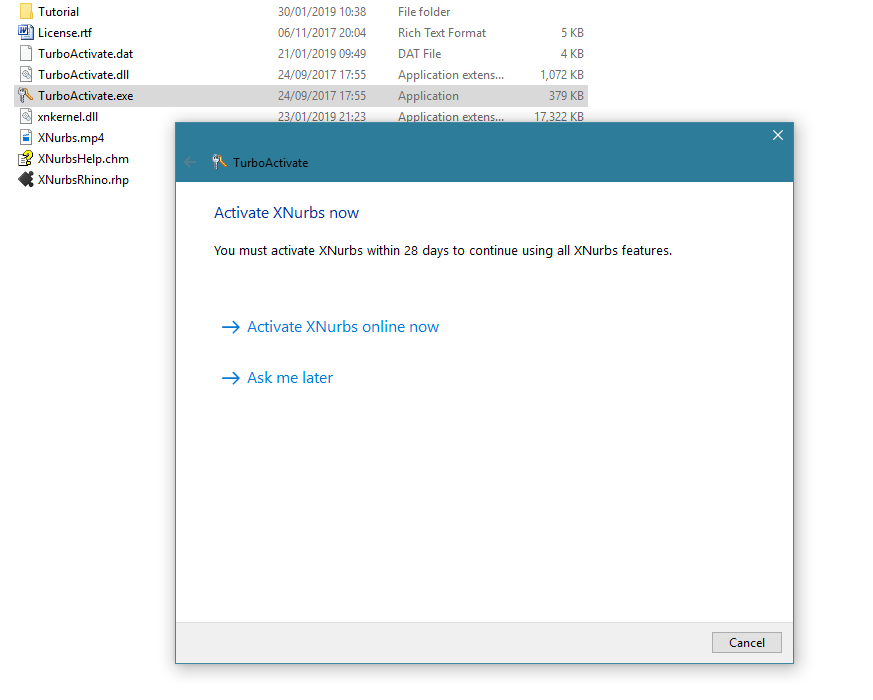The image size is (873, 700).
Task: Select XNurbs.mp4 file name
Action: point(71,138)
